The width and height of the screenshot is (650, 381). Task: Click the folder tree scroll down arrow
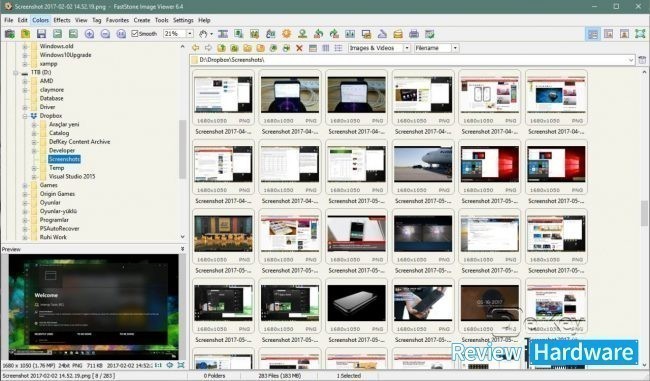coord(182,237)
